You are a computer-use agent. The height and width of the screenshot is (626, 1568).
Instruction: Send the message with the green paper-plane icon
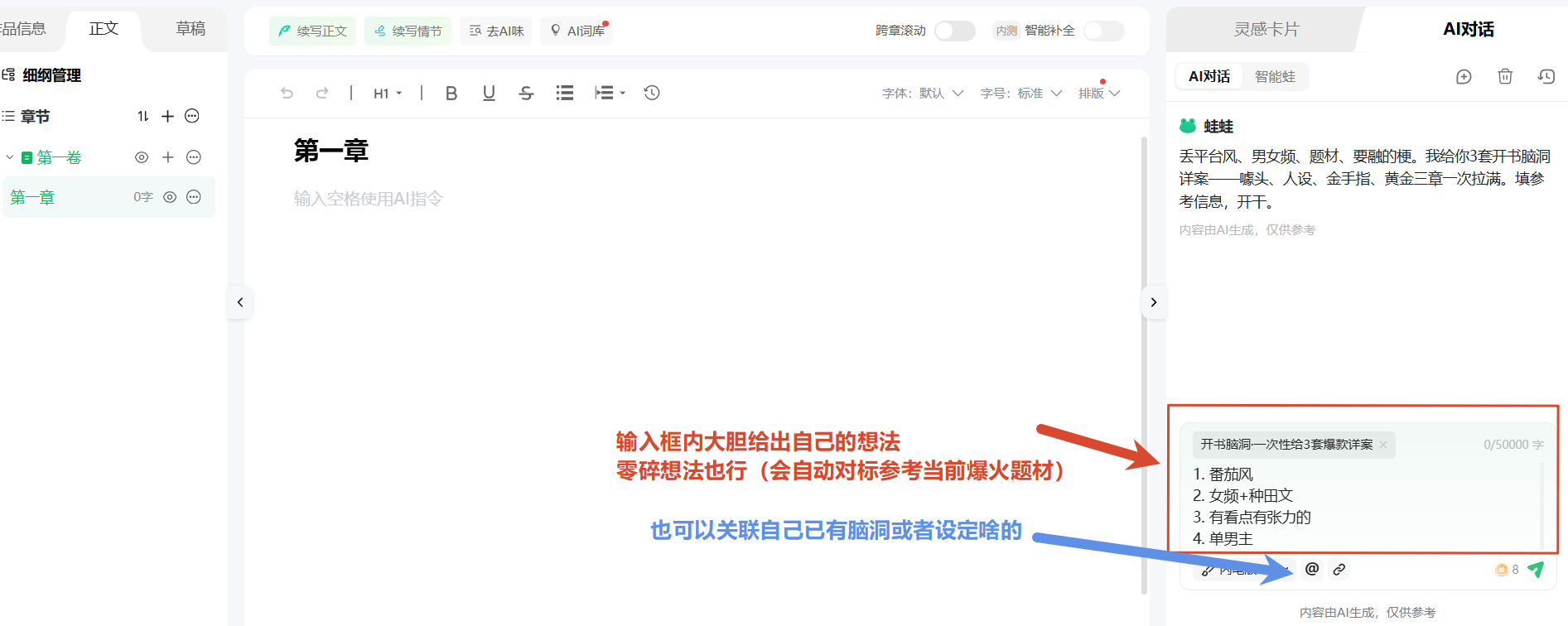click(x=1536, y=569)
